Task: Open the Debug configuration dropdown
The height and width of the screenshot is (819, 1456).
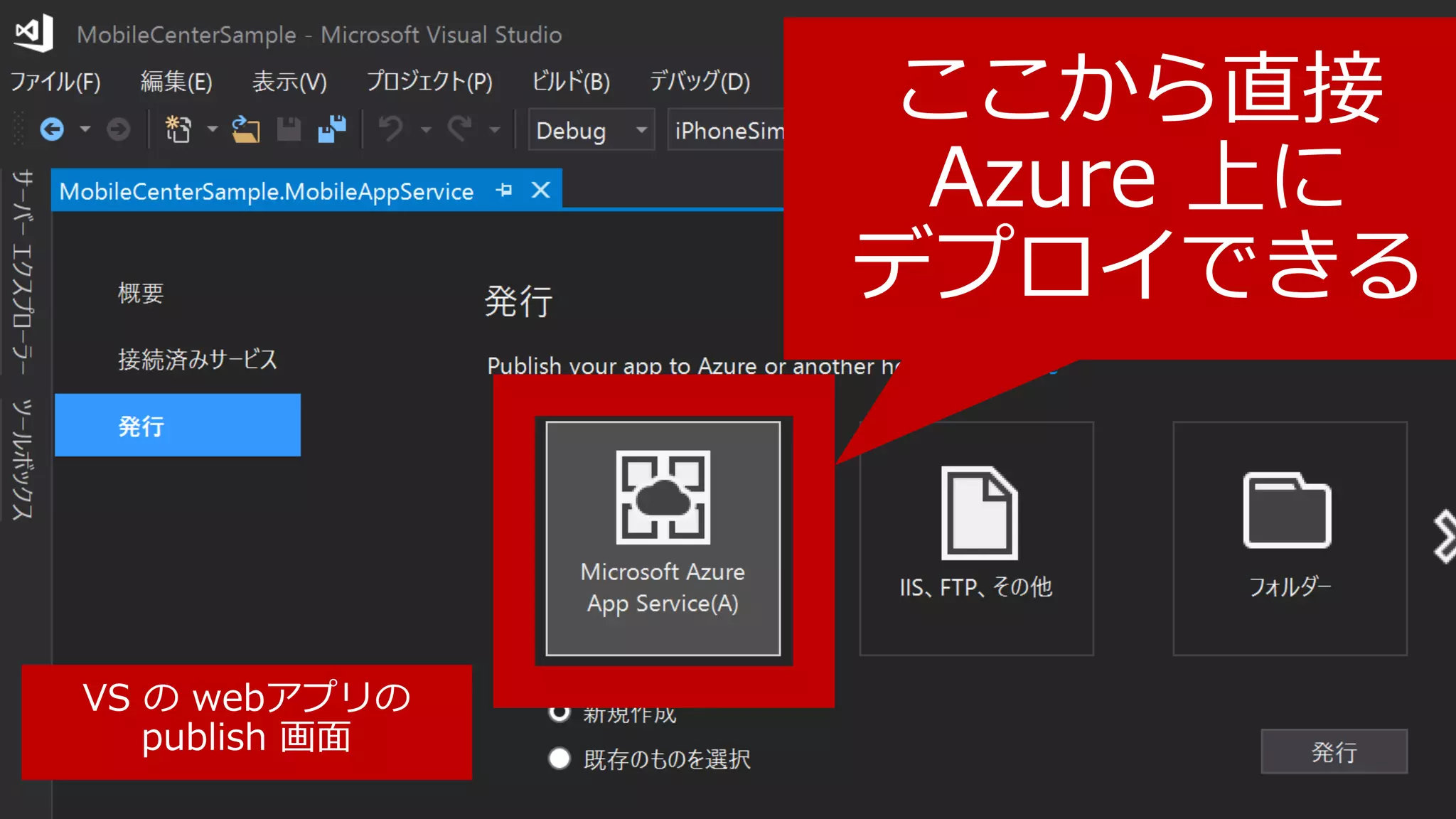Action: click(591, 130)
